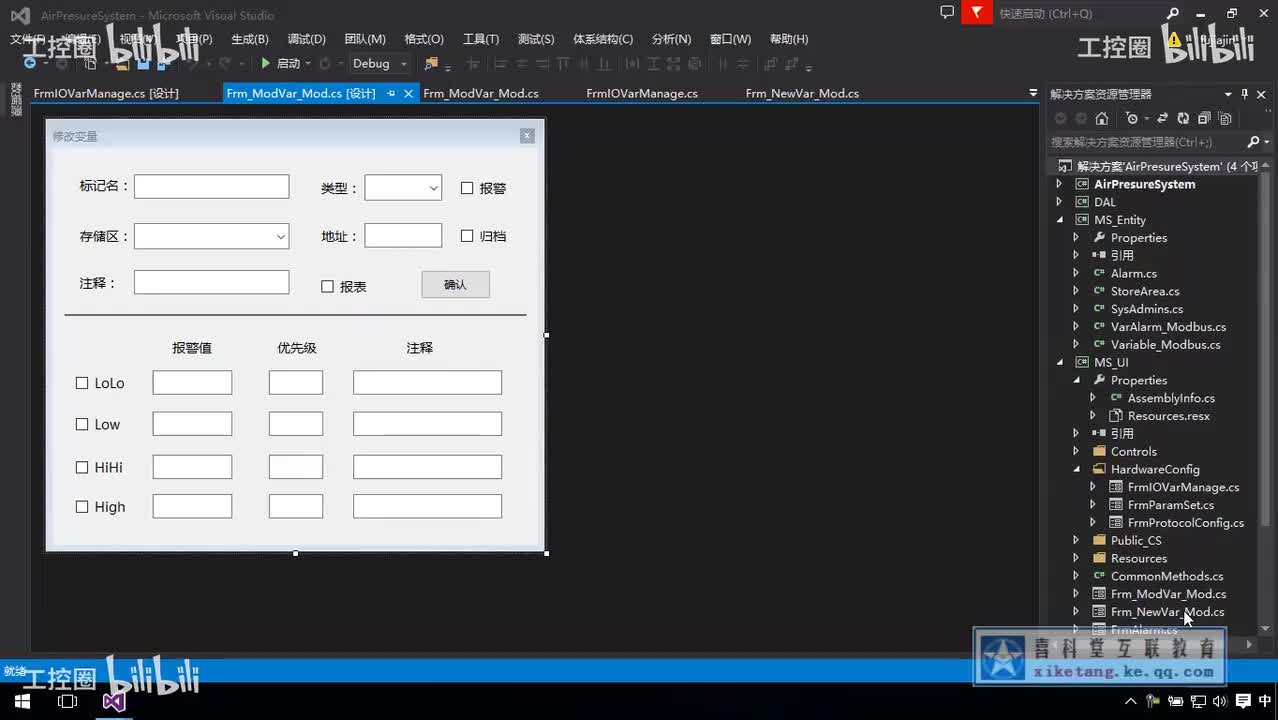Select Resources.resx in the tree
The height and width of the screenshot is (720, 1278).
1168,416
